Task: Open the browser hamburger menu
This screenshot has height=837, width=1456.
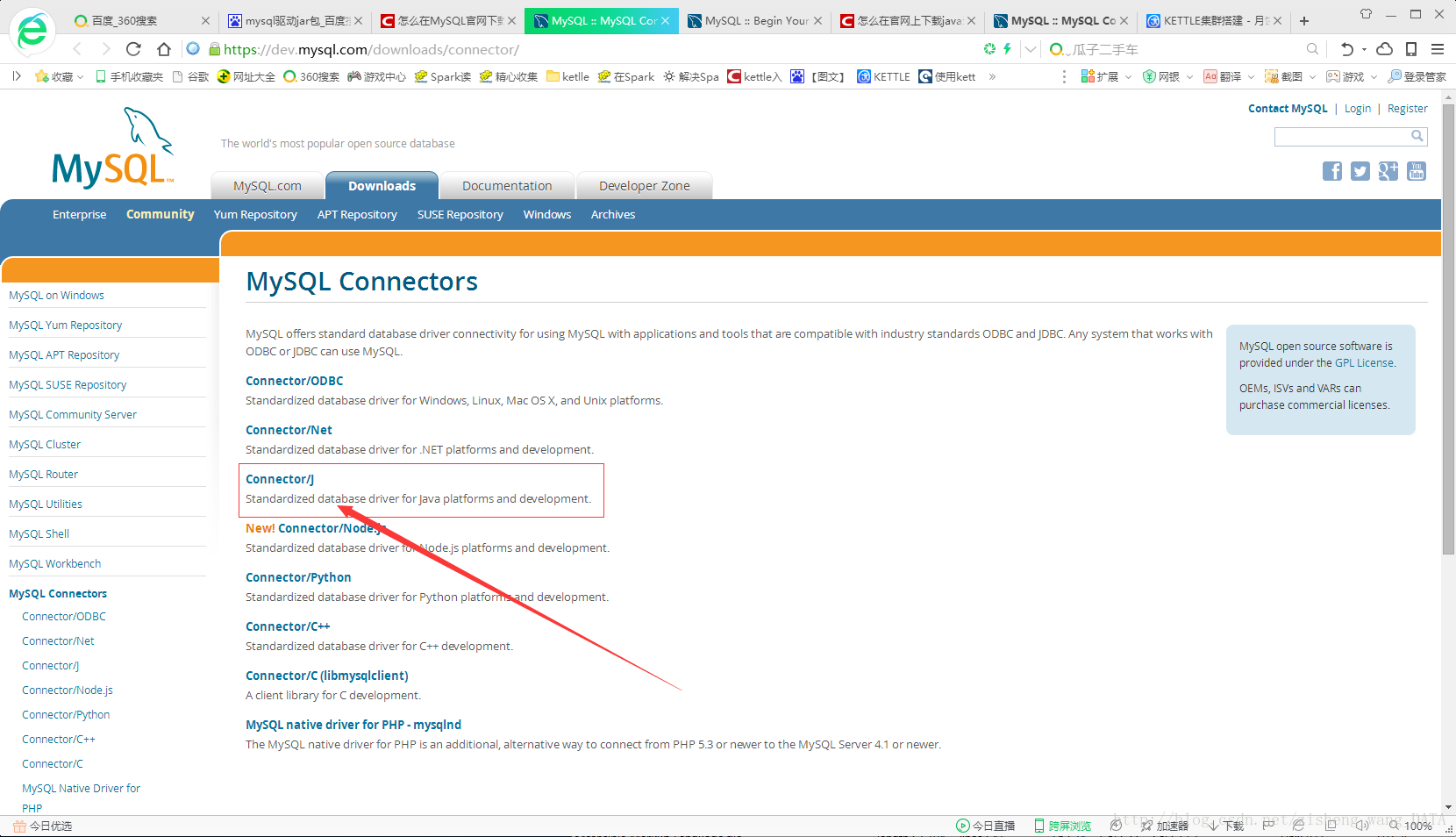Action: point(1438,49)
